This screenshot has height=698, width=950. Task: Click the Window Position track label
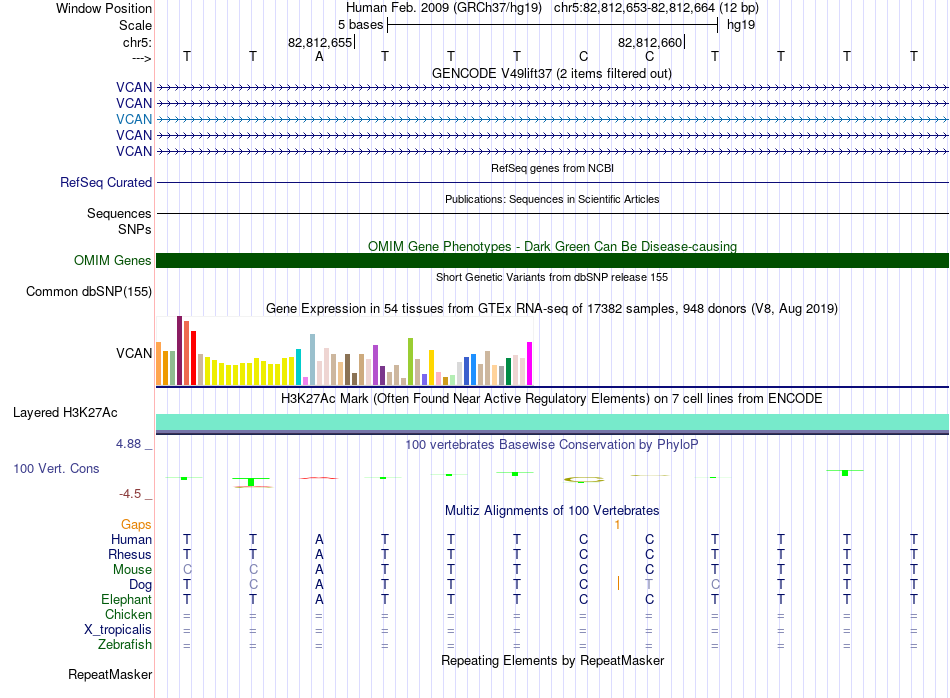pyautogui.click(x=104, y=8)
